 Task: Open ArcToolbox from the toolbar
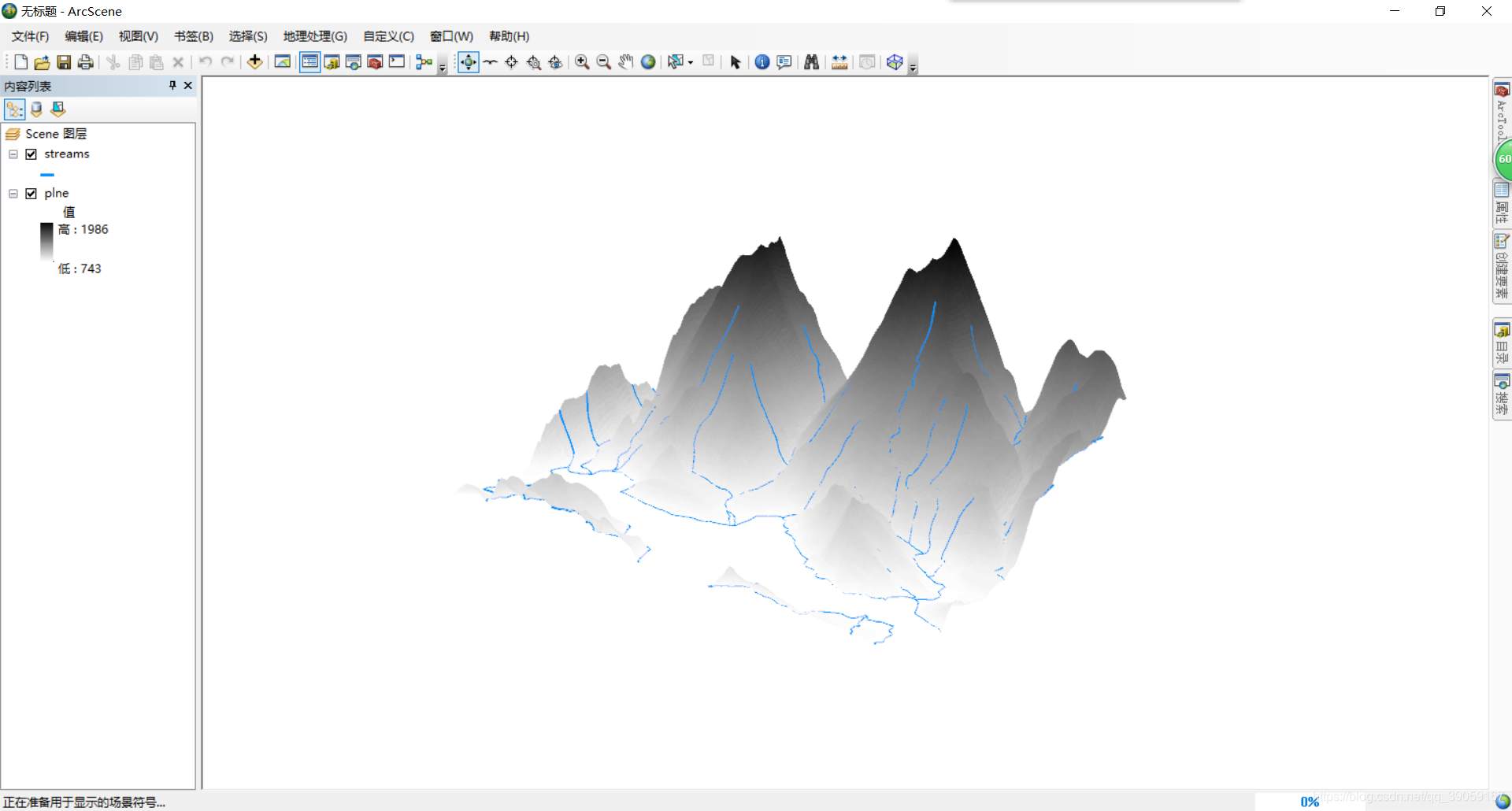375,62
